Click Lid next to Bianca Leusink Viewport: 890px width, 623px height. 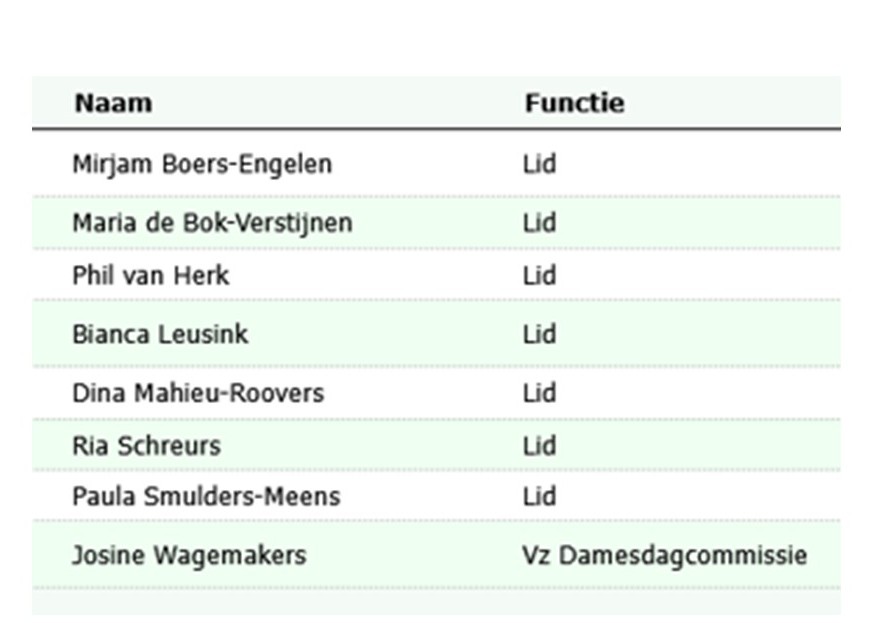coord(539,334)
